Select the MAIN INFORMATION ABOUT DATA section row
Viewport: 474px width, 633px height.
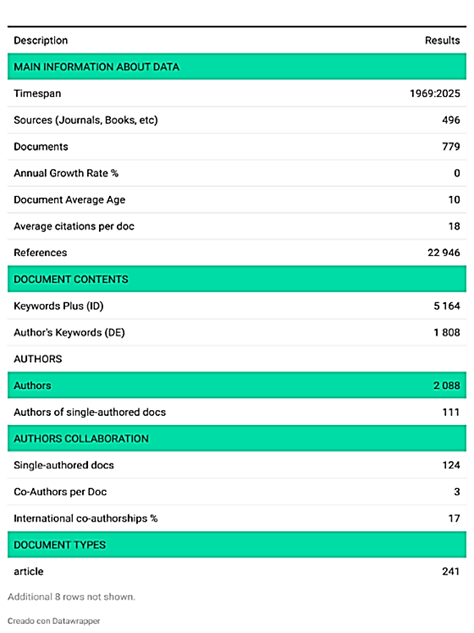[x=237, y=67]
